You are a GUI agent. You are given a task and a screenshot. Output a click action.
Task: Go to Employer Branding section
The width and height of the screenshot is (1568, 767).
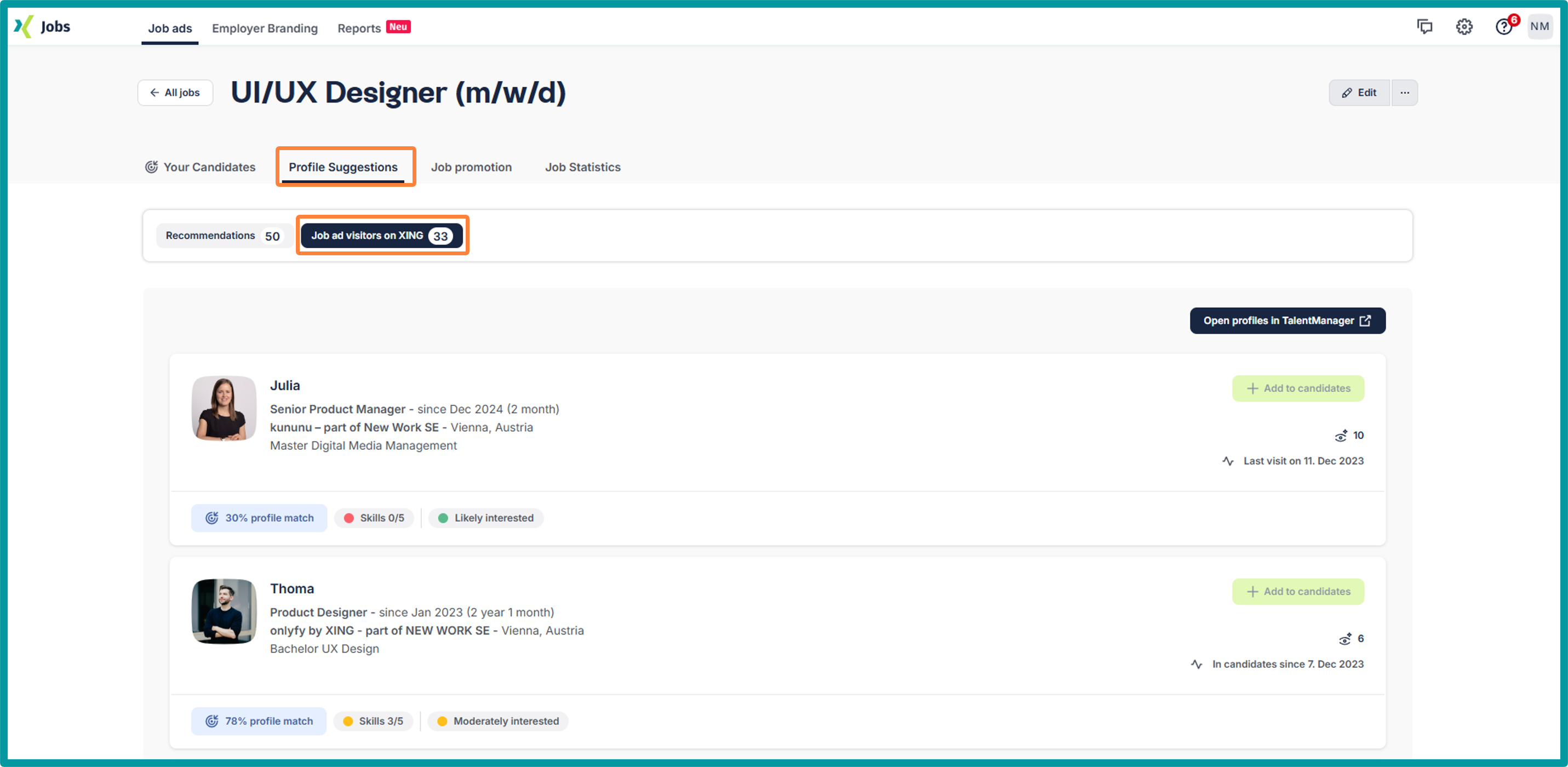(265, 28)
